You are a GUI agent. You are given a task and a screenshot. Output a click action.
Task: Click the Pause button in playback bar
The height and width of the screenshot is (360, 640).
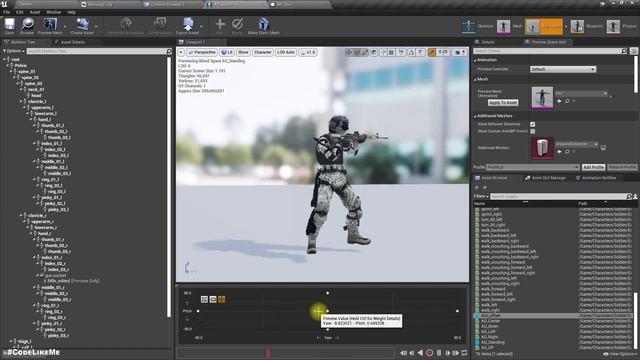pos(439,353)
